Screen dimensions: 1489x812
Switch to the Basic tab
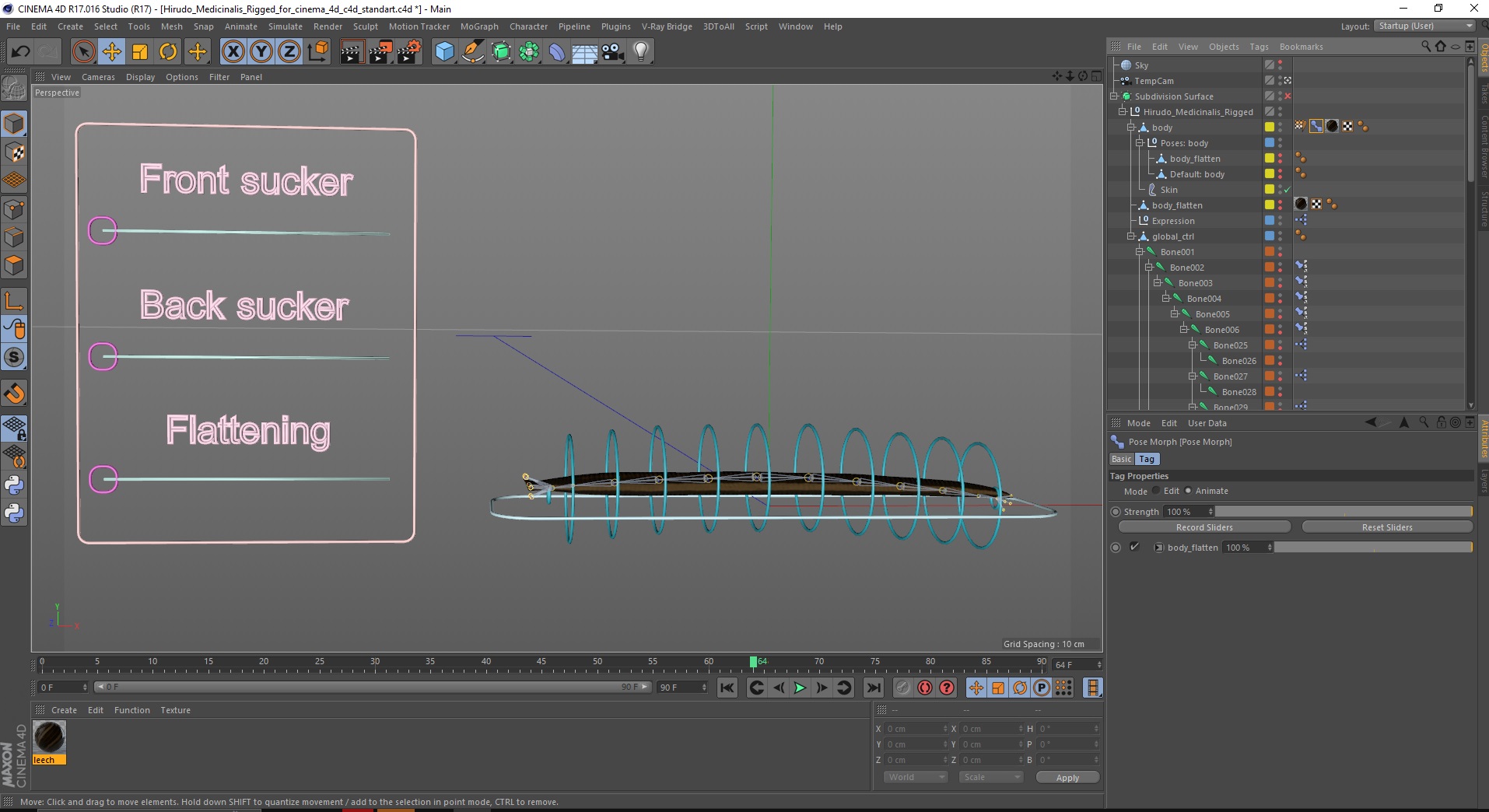click(1121, 459)
